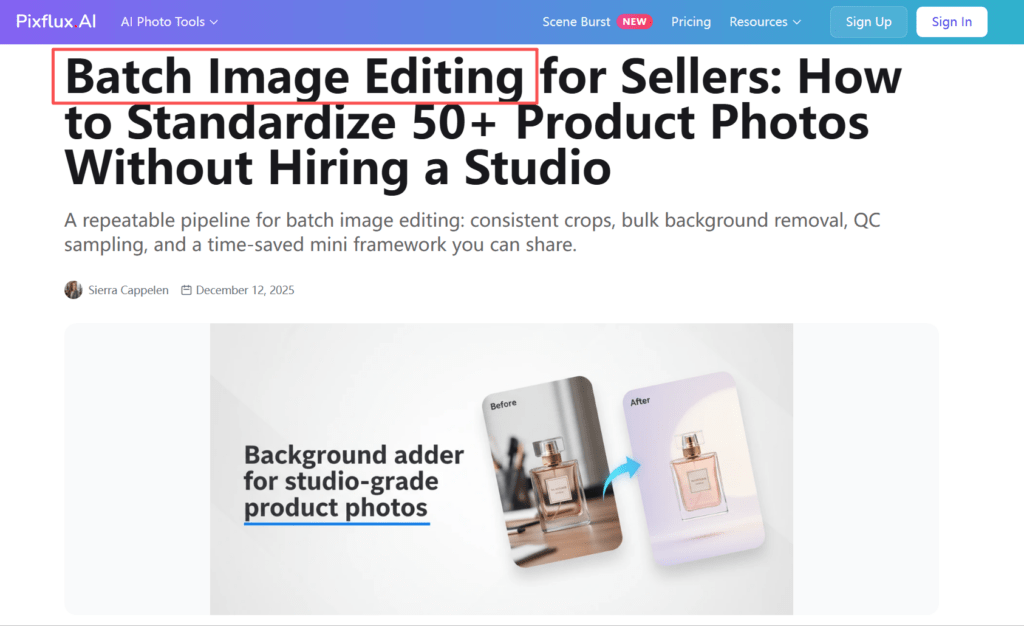1024x626 pixels.
Task: Click author avatar of Sierra Cappelen
Action: point(73,290)
